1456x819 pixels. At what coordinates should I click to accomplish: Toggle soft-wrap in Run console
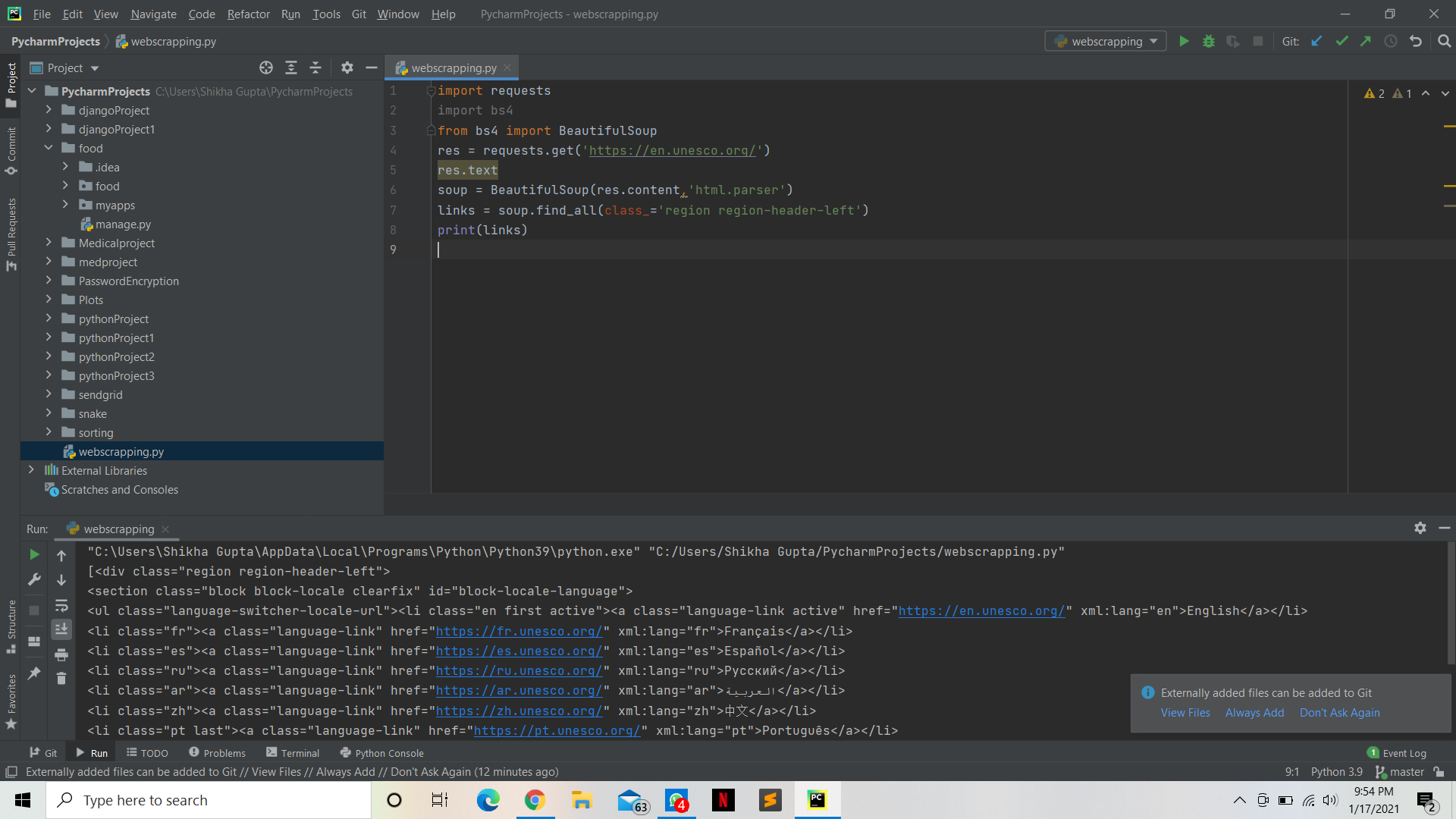(61, 605)
